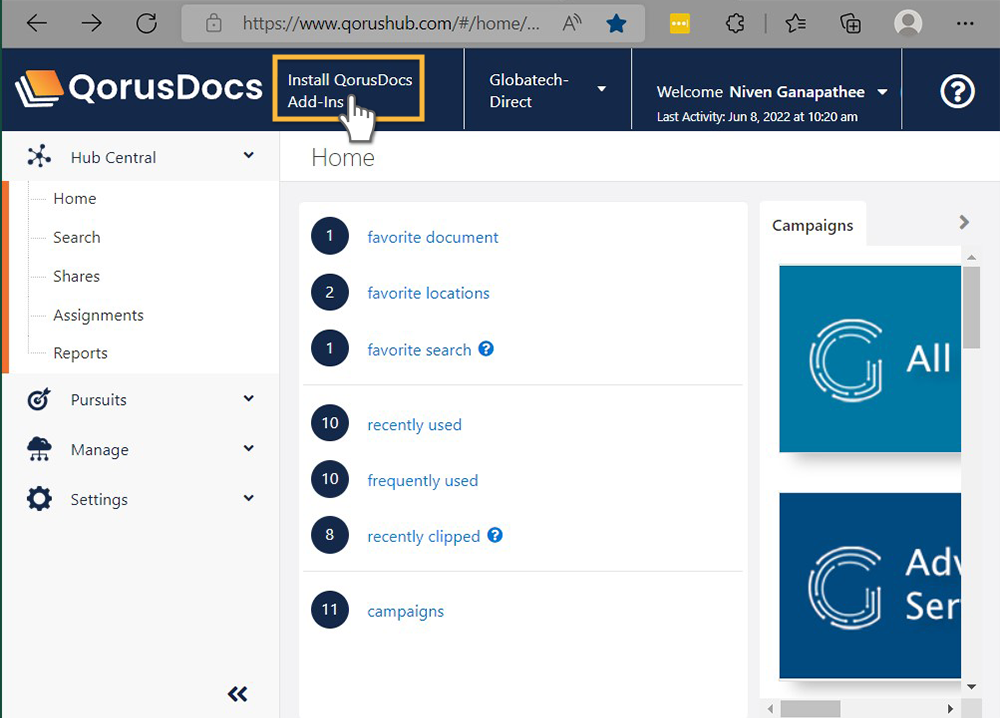Click the Settings menu label

point(99,499)
